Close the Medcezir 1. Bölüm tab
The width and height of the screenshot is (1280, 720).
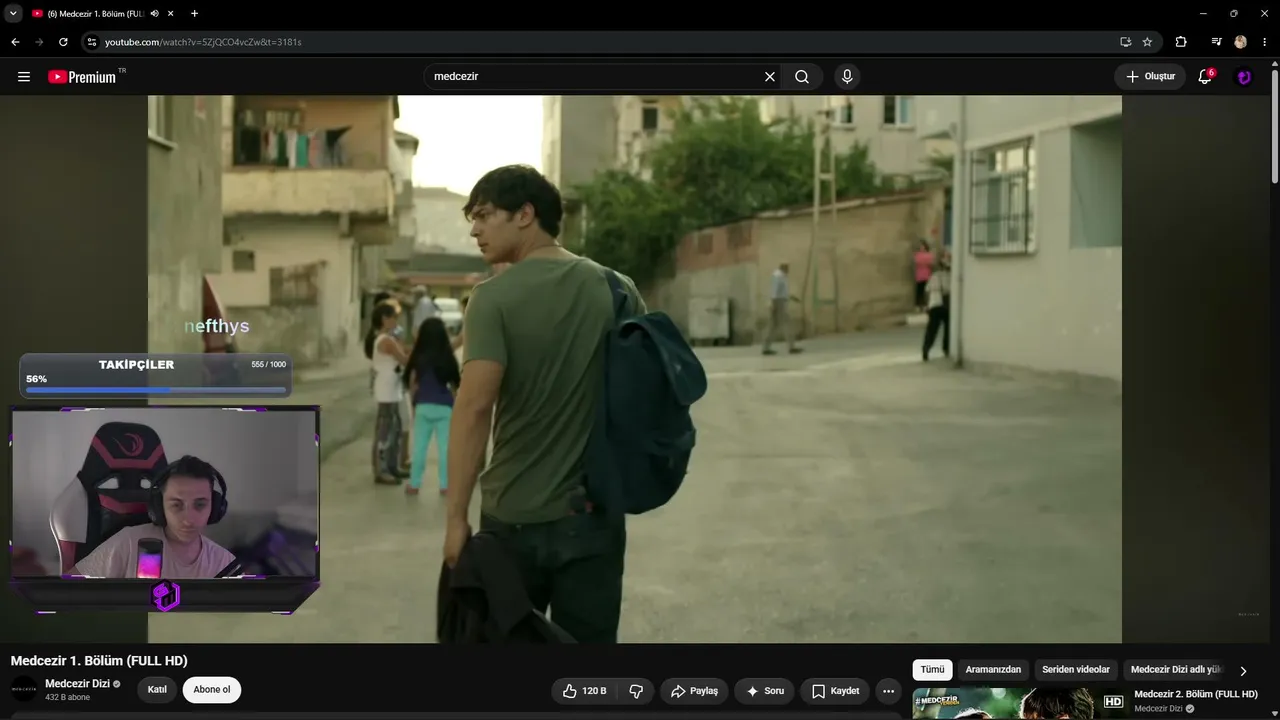point(171,14)
